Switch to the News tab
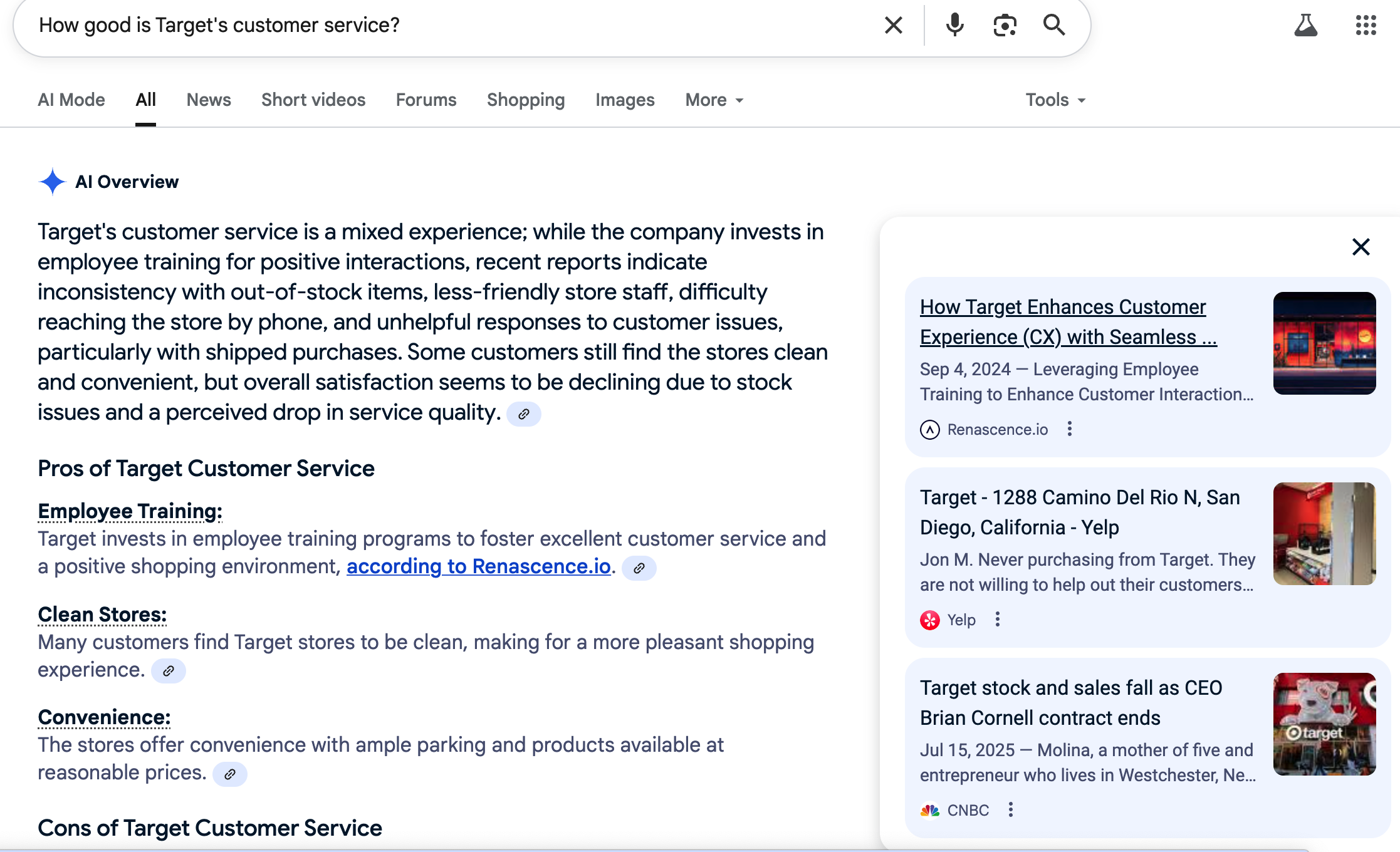Image resolution: width=1400 pixels, height=852 pixels. tap(209, 100)
